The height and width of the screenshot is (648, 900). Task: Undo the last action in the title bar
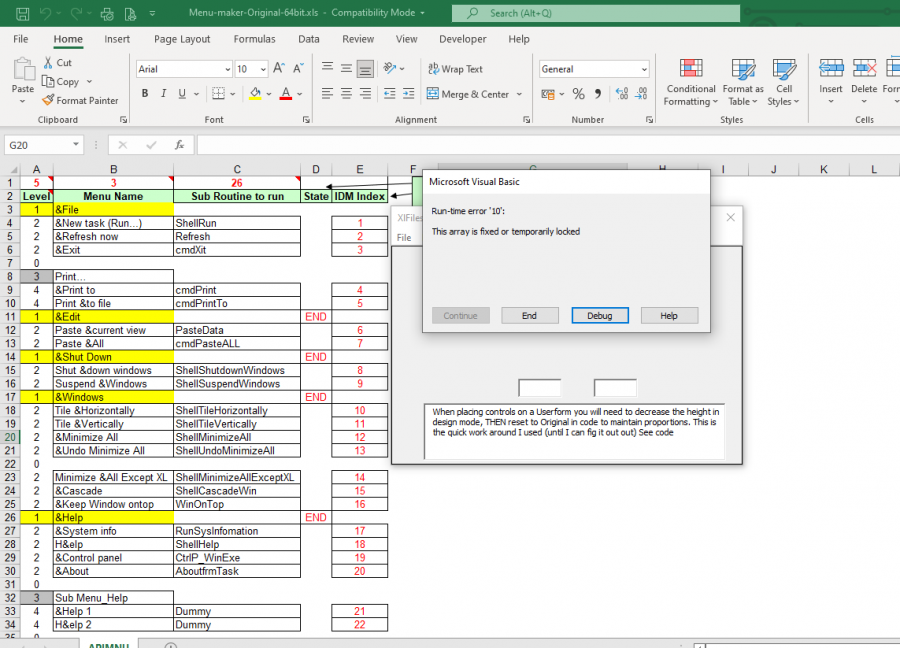[45, 13]
